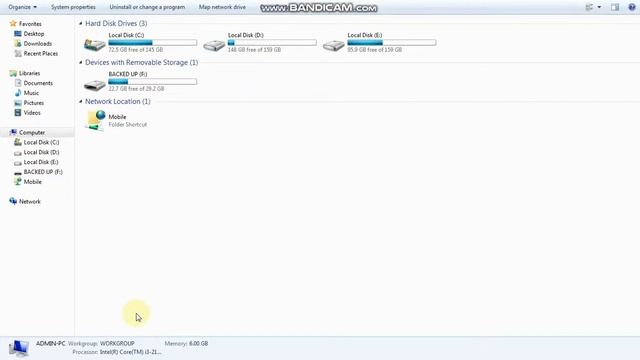
Task: Open Documents library
Action: click(x=38, y=83)
